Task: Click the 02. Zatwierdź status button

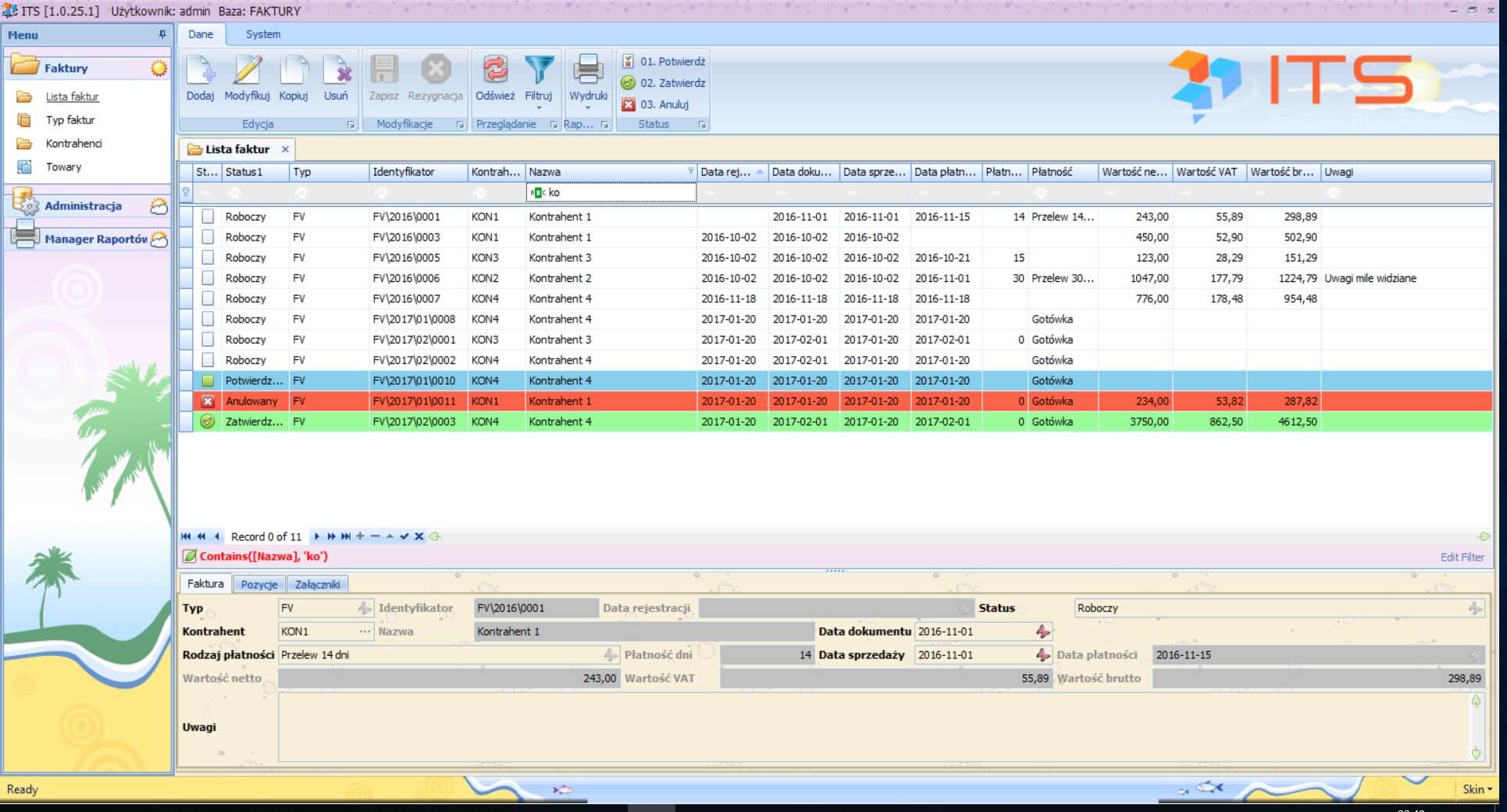Action: click(664, 83)
